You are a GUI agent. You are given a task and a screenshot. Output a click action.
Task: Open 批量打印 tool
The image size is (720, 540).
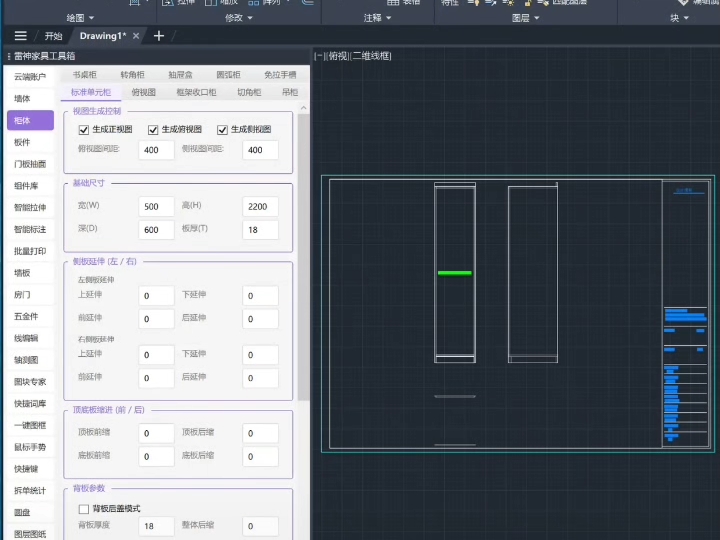point(30,251)
